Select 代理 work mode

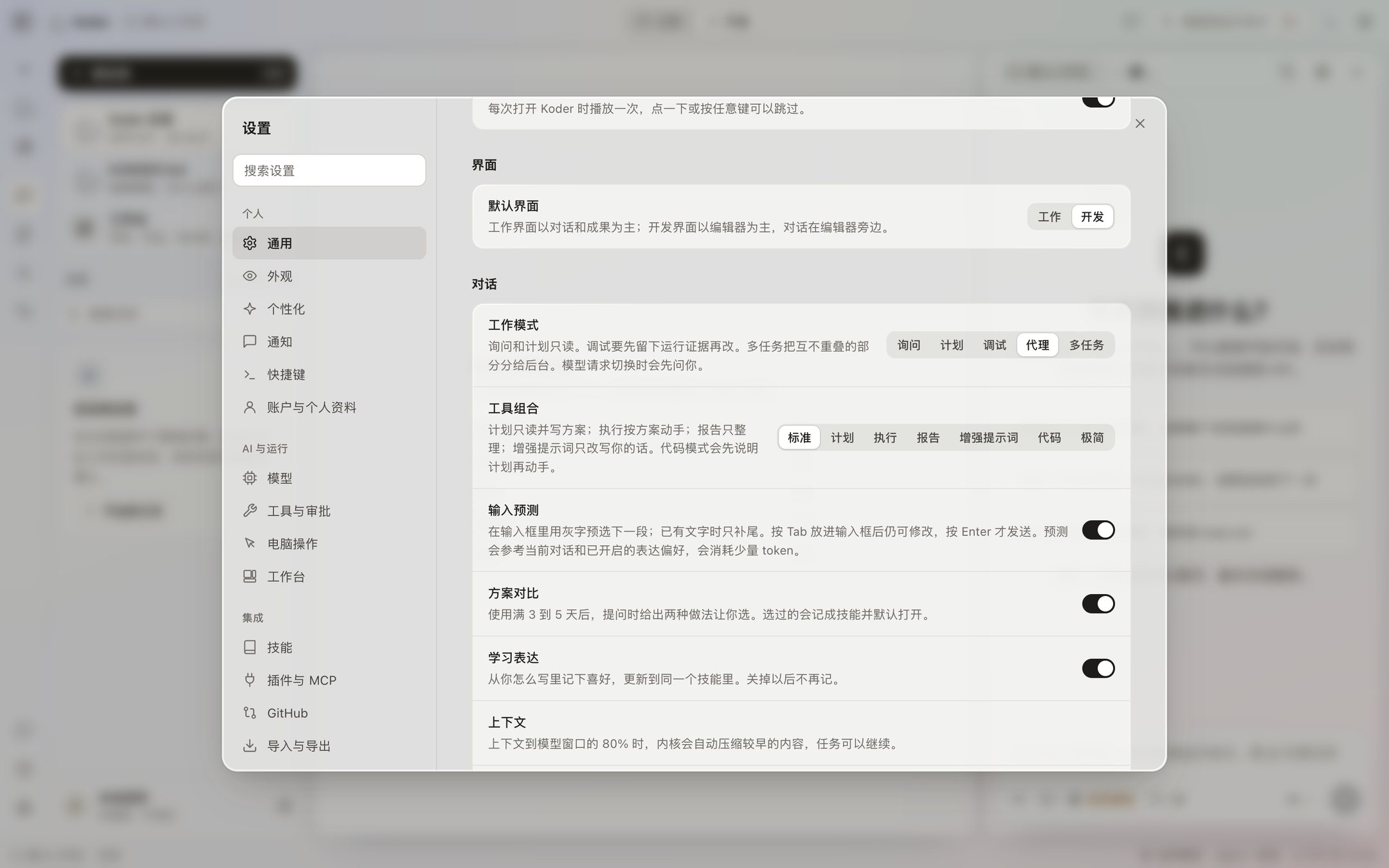tap(1037, 345)
